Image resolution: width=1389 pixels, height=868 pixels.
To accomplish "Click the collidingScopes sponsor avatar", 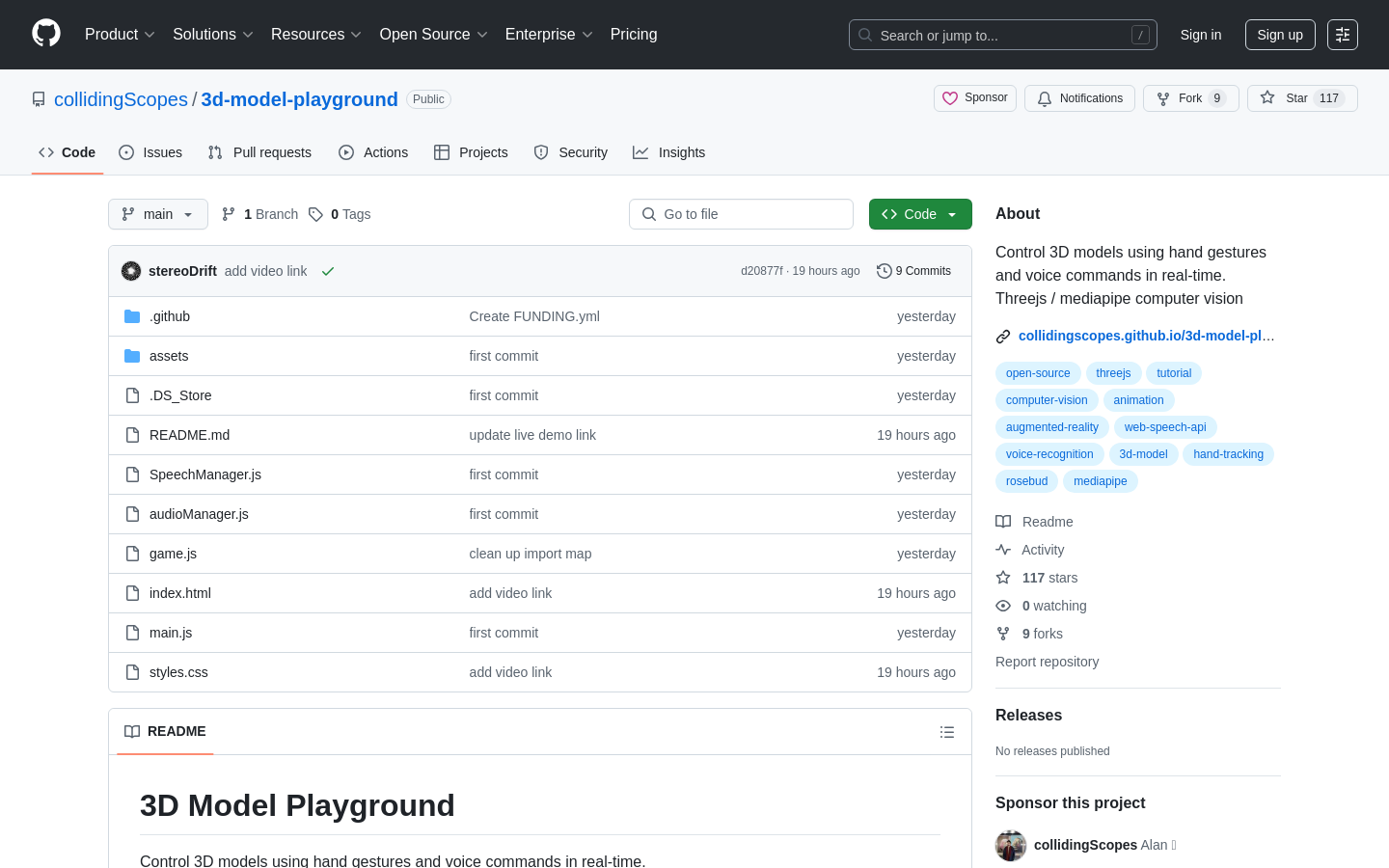I will point(1011,845).
